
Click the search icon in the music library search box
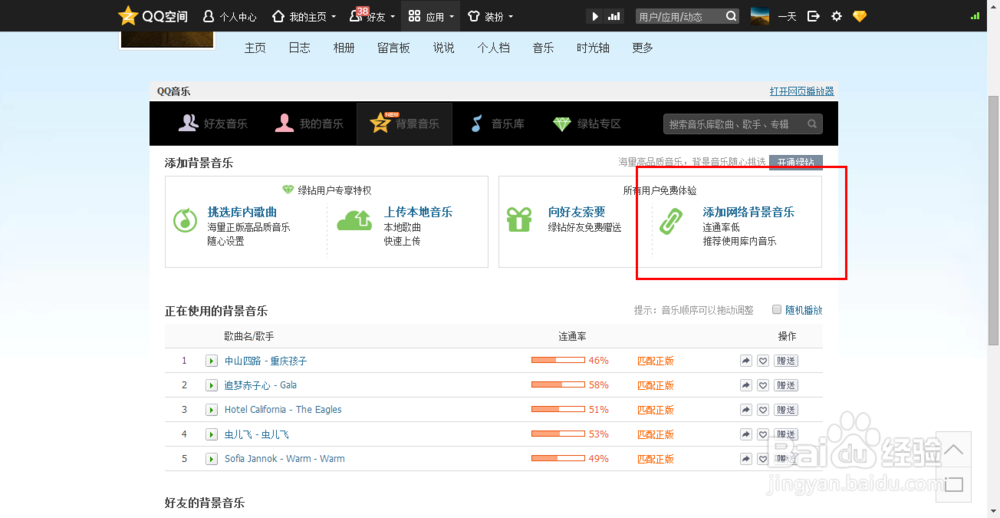pos(812,124)
